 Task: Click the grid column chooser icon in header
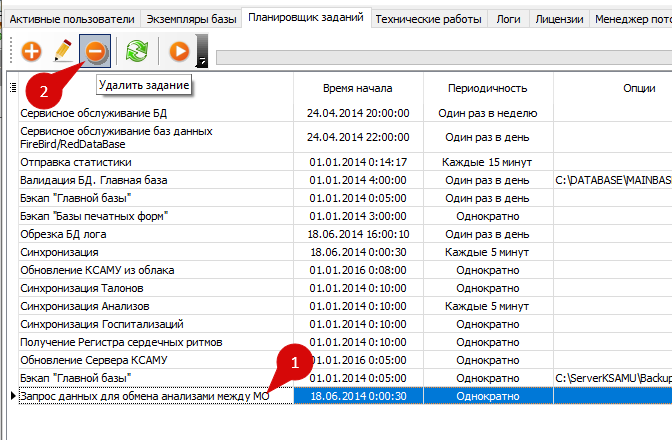coord(13,88)
